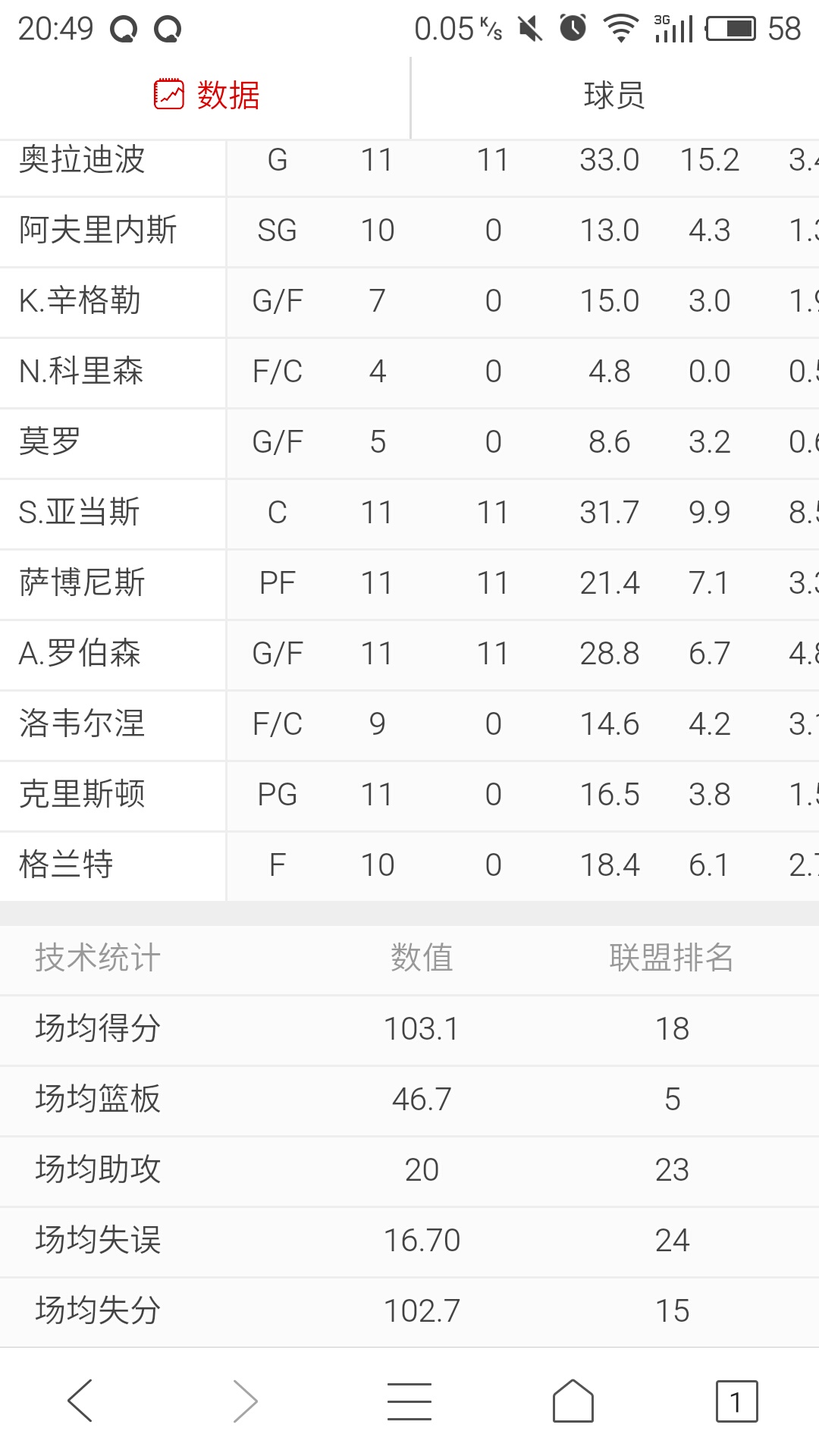
Task: Tap the 技术统计 header
Action: [98, 958]
